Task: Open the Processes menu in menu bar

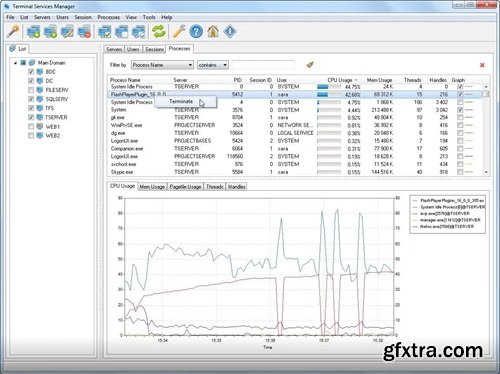Action: (109, 17)
